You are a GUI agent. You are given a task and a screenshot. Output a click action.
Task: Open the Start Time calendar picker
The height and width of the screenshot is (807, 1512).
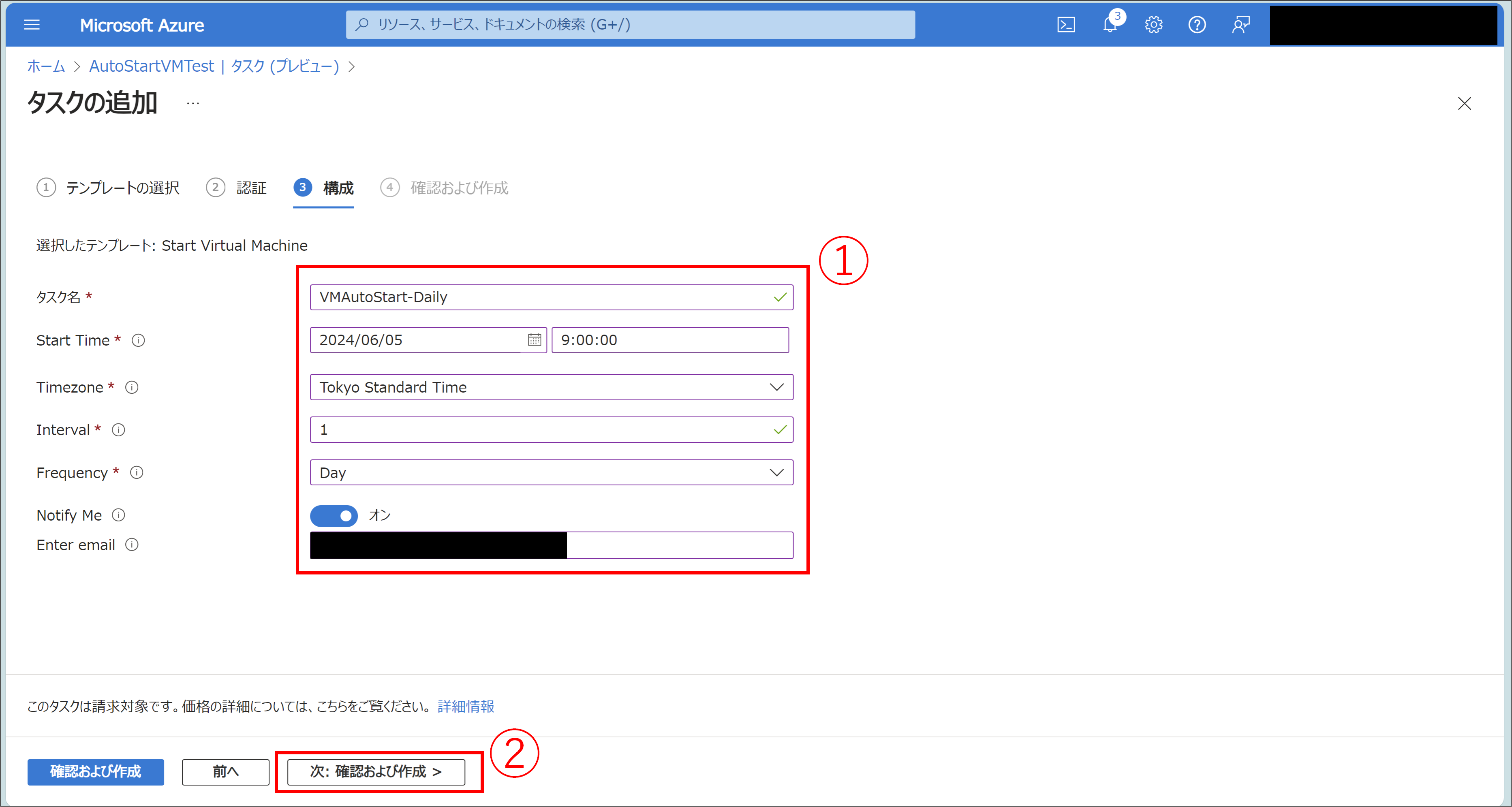click(x=534, y=340)
